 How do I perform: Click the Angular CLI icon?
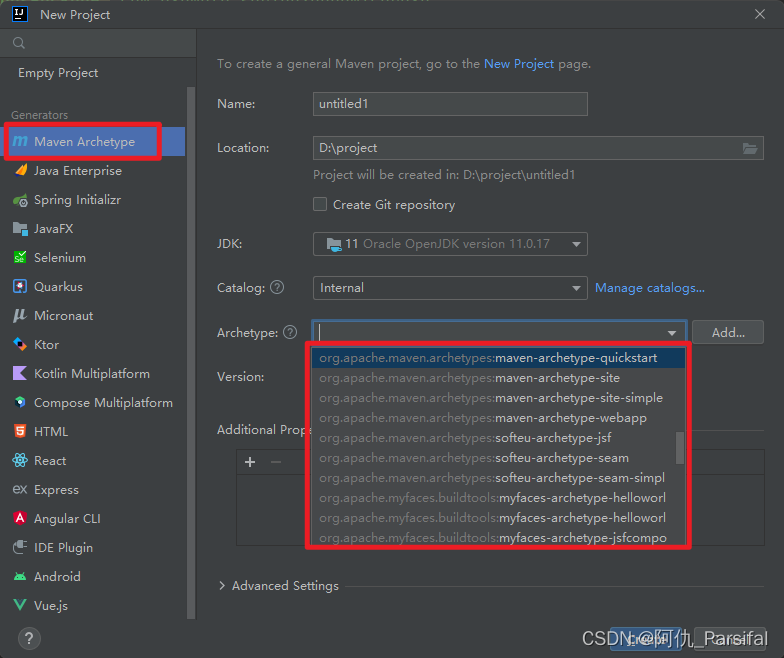pyautogui.click(x=20, y=518)
